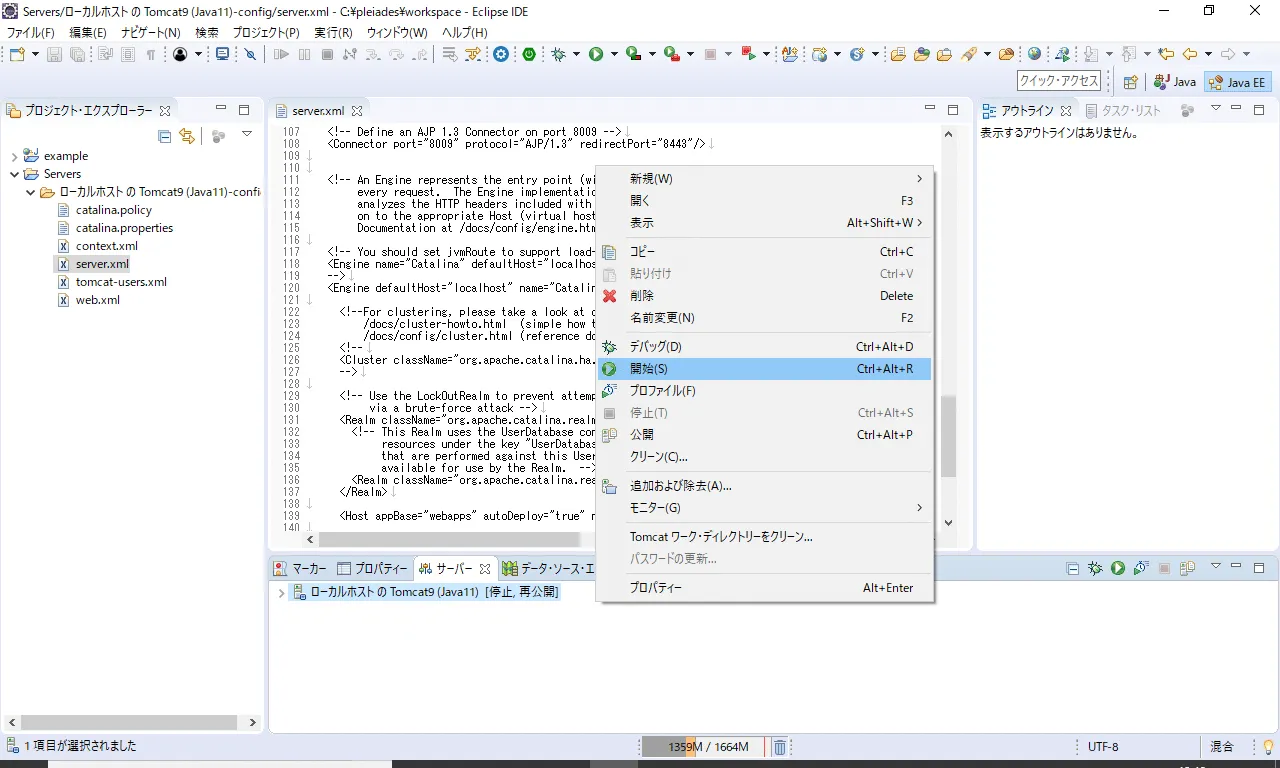
Task: Expand the example project node
Action: click(14, 156)
